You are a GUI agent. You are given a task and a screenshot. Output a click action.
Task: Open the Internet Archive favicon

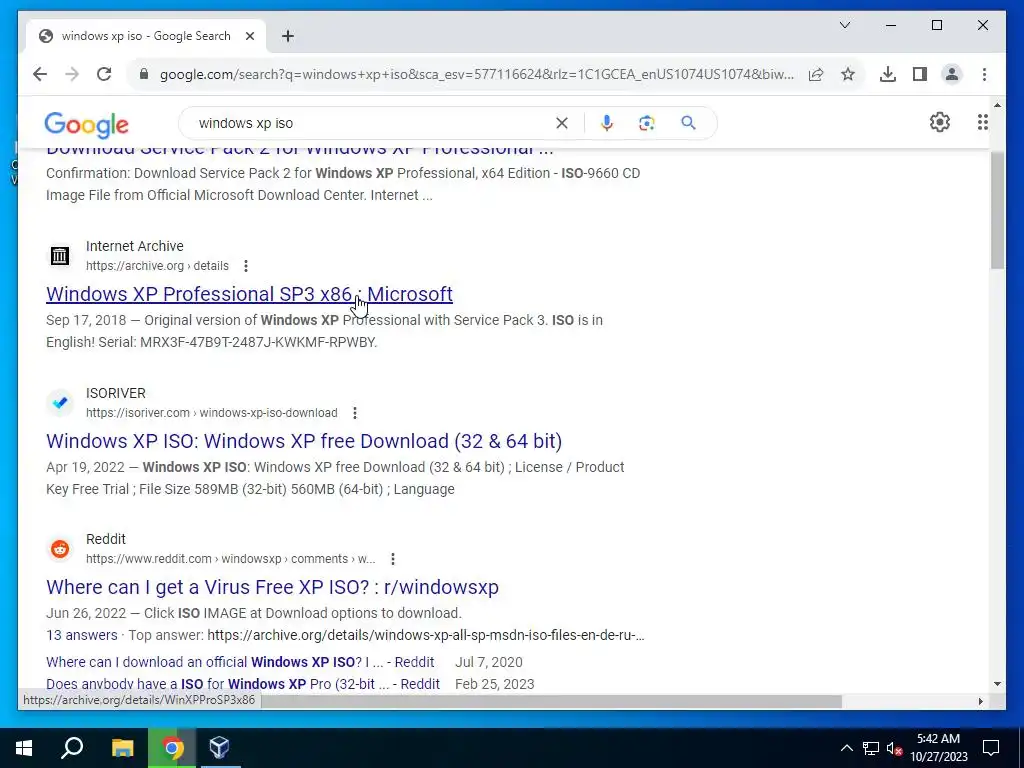pyautogui.click(x=60, y=255)
